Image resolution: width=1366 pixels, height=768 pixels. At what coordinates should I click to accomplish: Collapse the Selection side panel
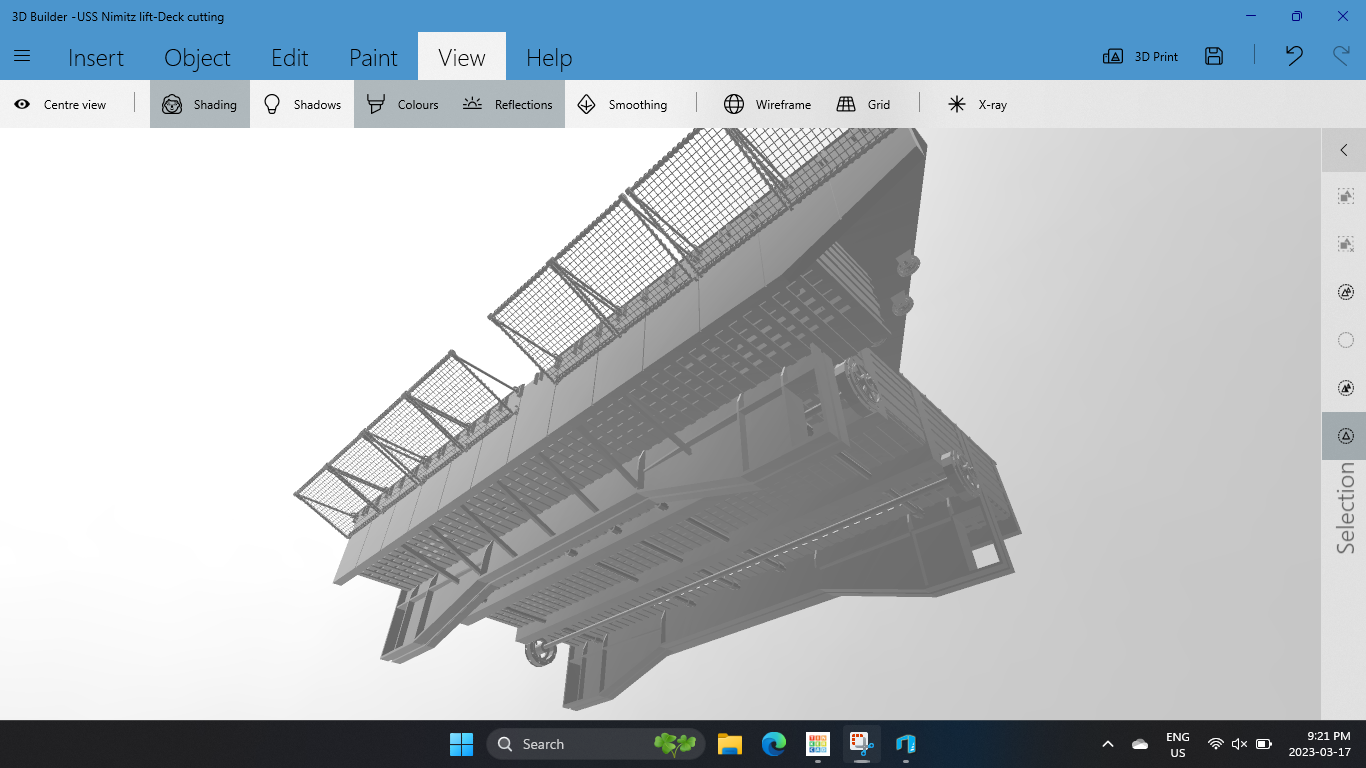1344,150
